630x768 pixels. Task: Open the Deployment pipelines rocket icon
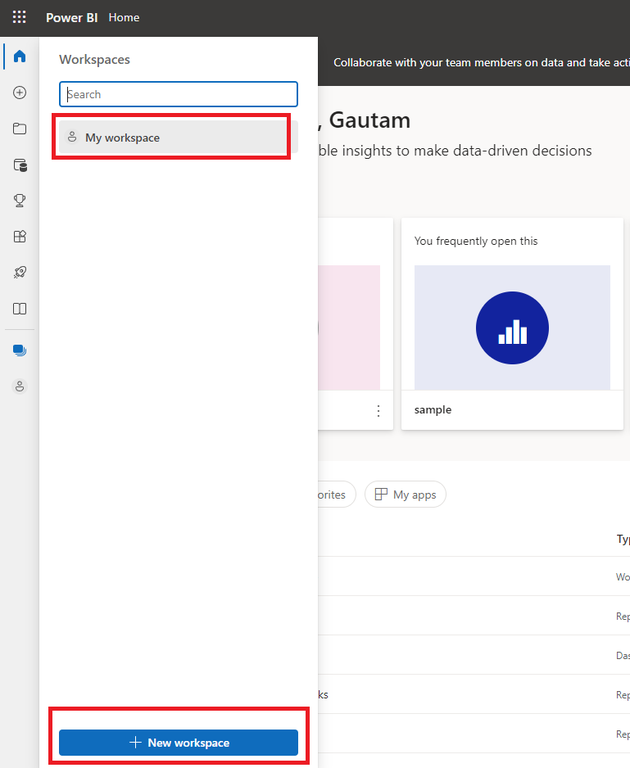point(20,272)
